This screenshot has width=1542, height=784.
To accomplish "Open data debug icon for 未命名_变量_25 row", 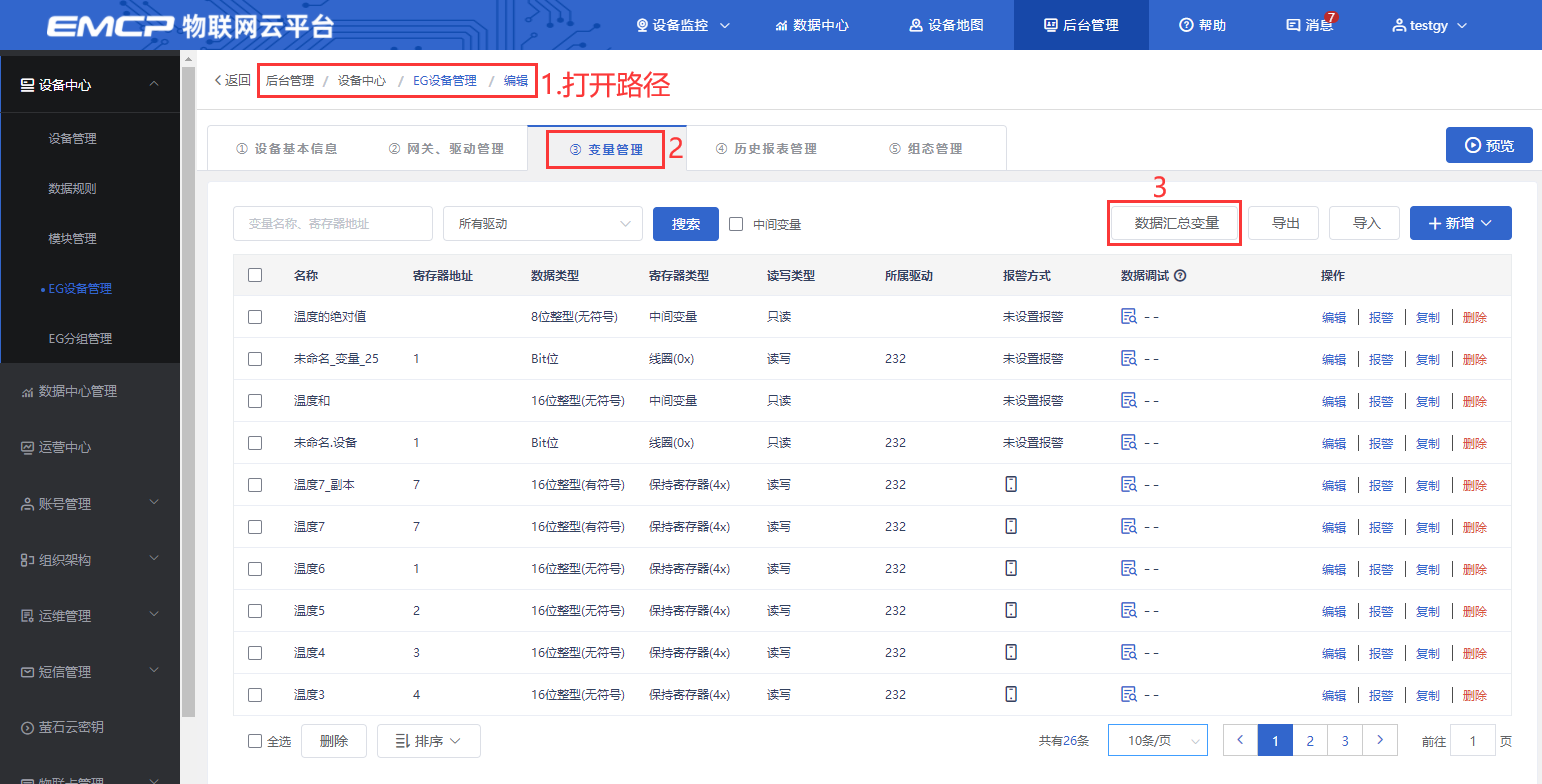I will 1129,358.
